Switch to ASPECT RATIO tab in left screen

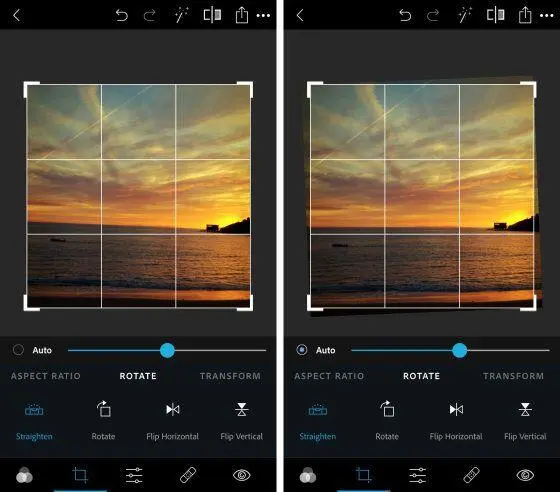[46, 376]
